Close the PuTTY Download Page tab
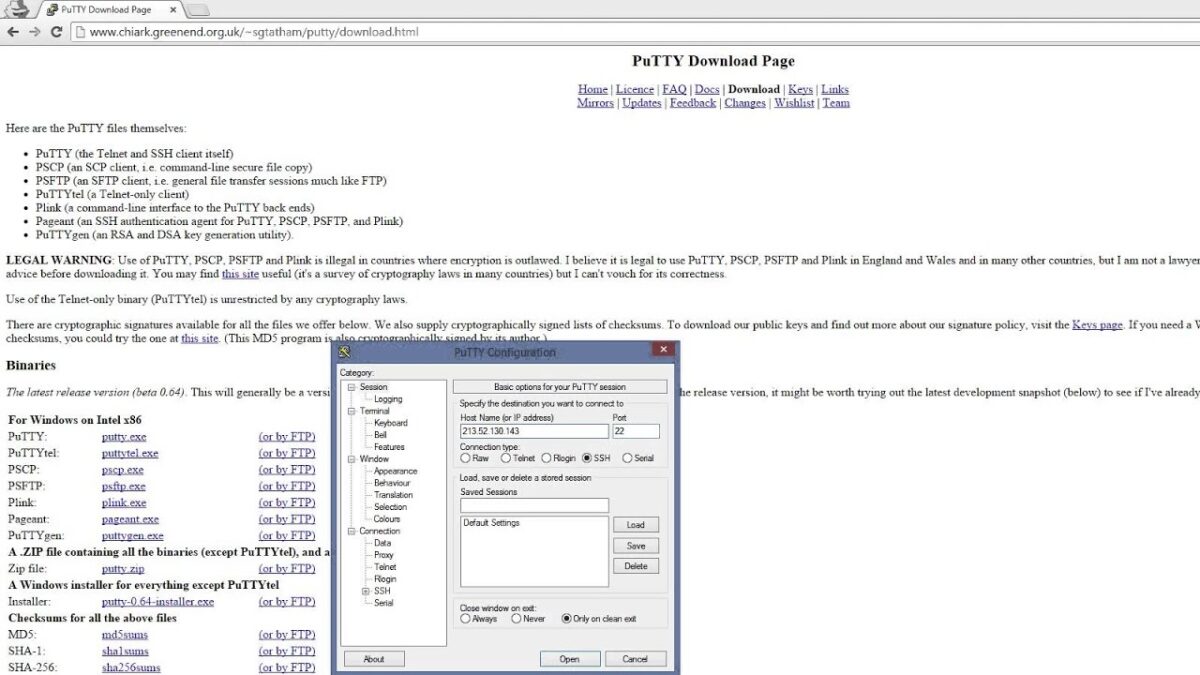The image size is (1200, 675). point(173,9)
